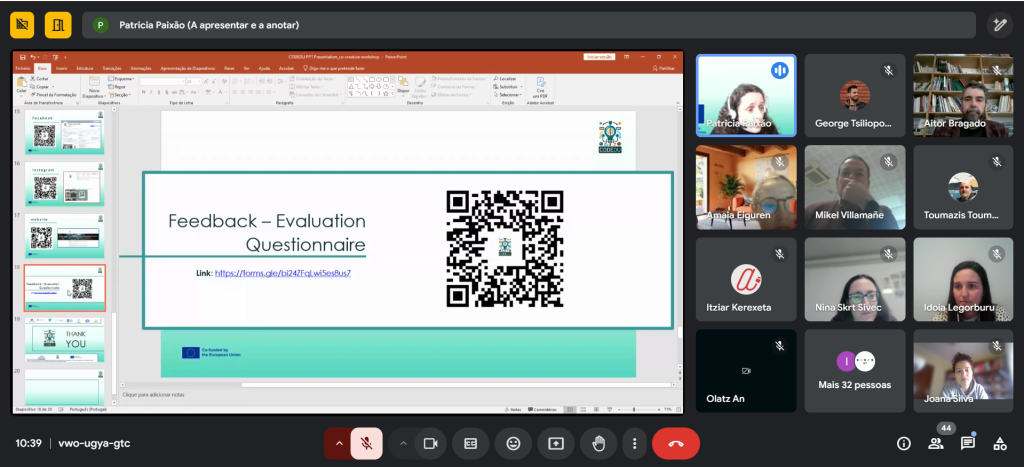
Task: Turn on closed captions
Action: pos(470,443)
